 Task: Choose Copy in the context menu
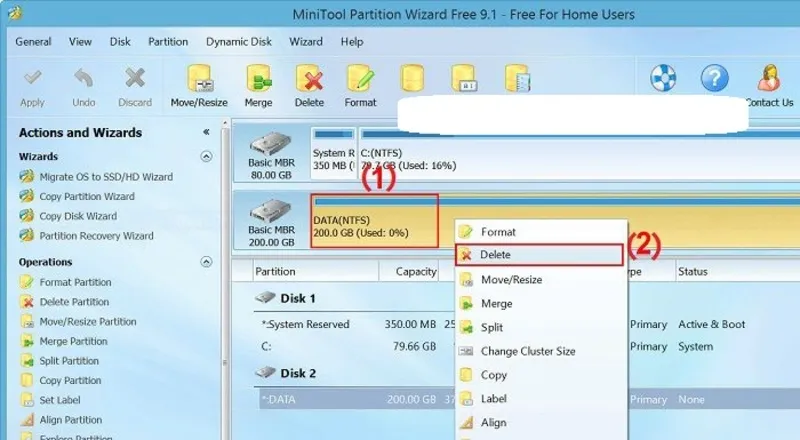[541, 375]
